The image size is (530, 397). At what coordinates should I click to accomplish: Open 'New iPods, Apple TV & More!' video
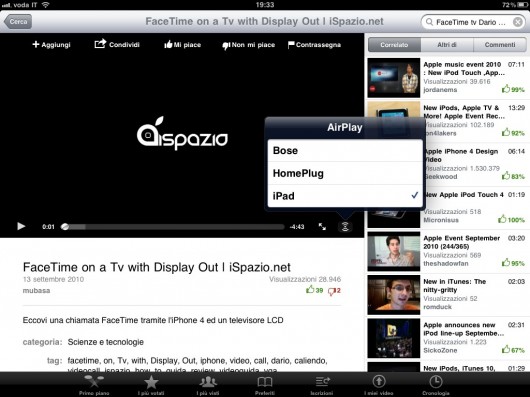click(x=464, y=112)
